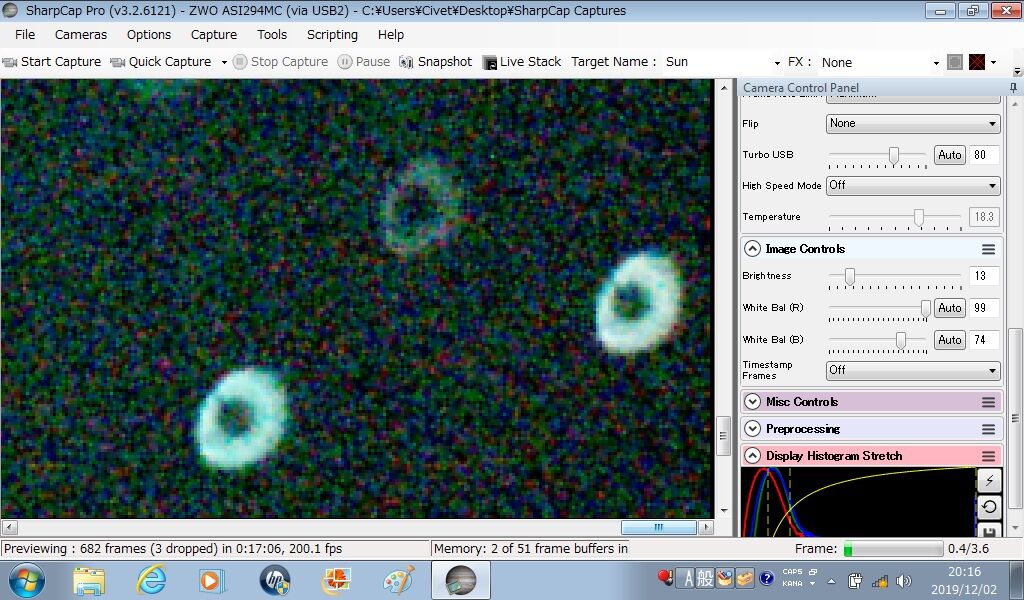Image resolution: width=1024 pixels, height=600 pixels.
Task: Open the High Speed Mode dropdown
Action: coord(913,185)
